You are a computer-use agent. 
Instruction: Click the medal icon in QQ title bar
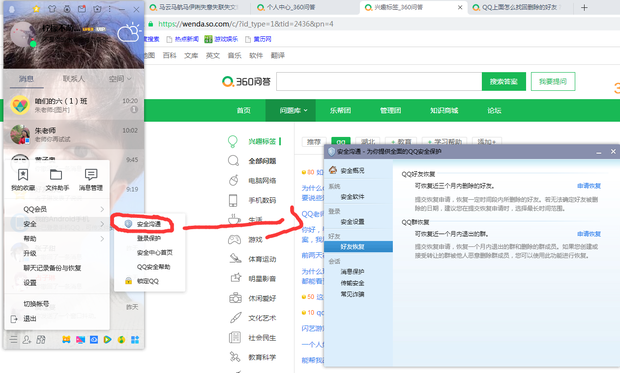tap(67, 9)
